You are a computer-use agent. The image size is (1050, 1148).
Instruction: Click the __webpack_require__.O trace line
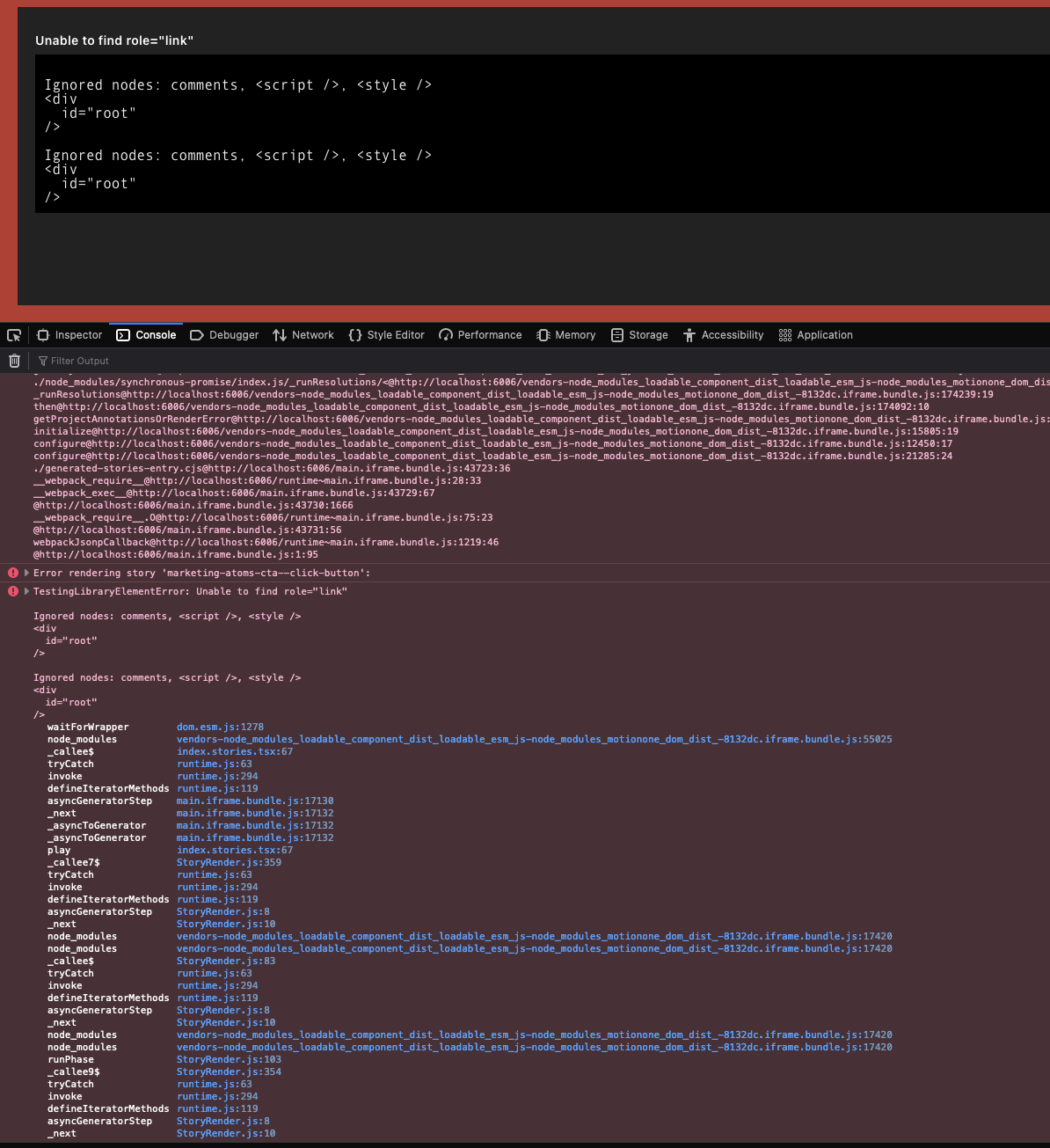(x=263, y=517)
